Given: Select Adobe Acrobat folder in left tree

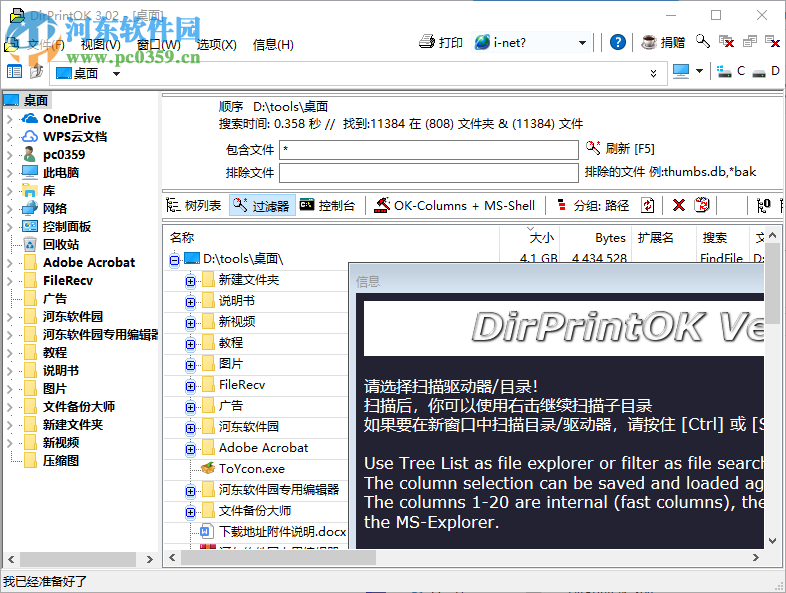Looking at the screenshot, I should [89, 263].
